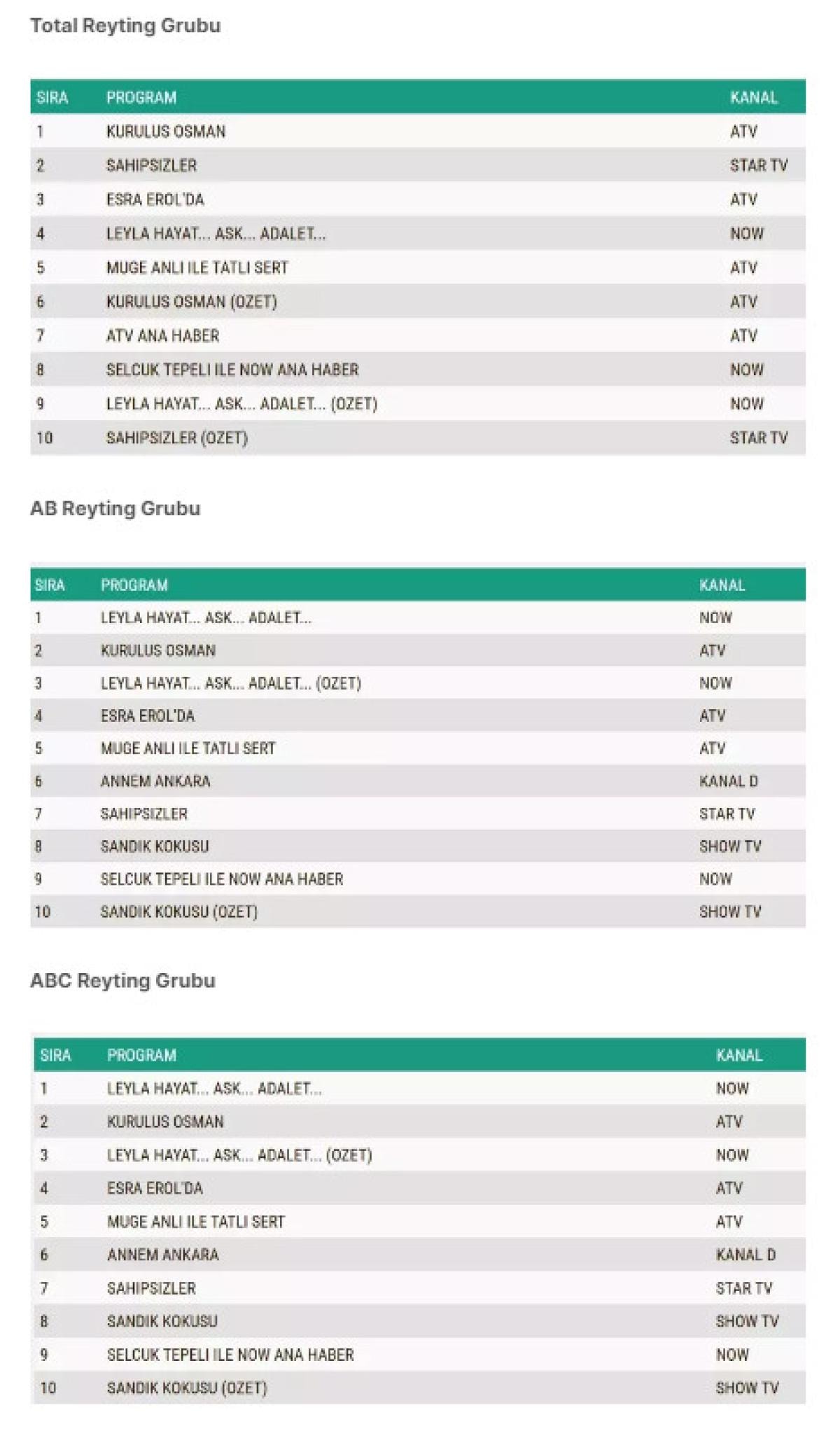Click STAR TV channel beside rank 2 SAHIPSIZLER
This screenshot has width=840, height=1431.
click(758, 166)
